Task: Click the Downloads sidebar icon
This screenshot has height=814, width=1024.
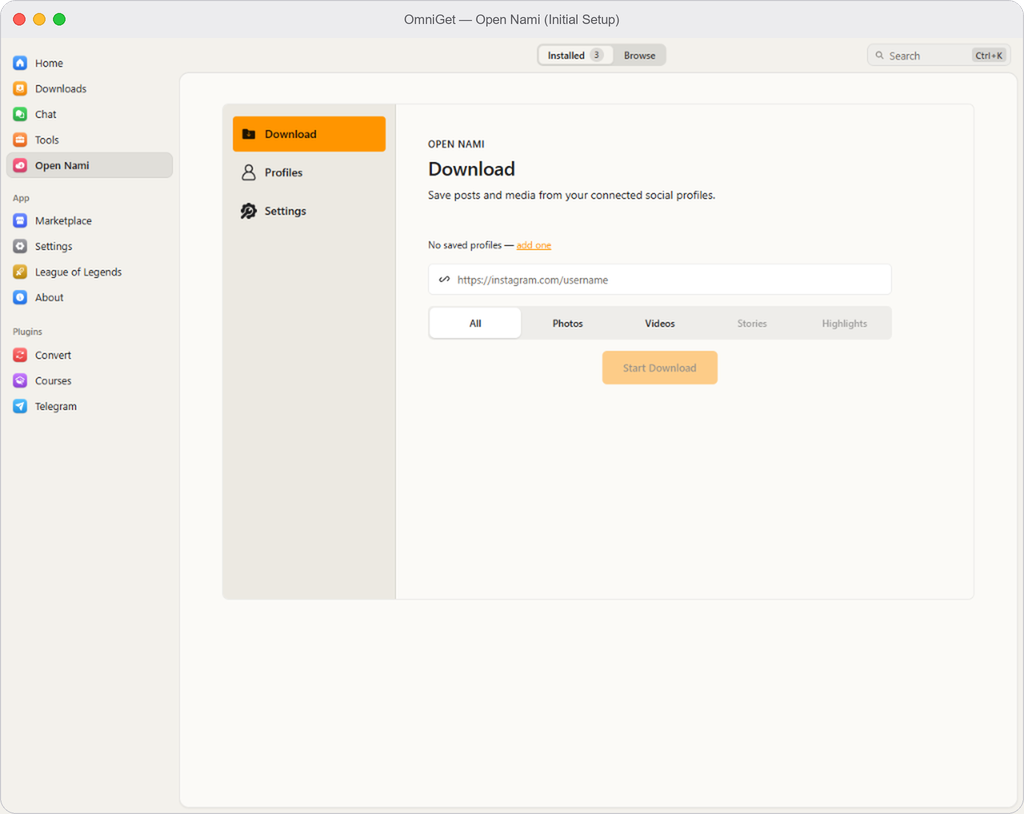Action: [x=20, y=88]
